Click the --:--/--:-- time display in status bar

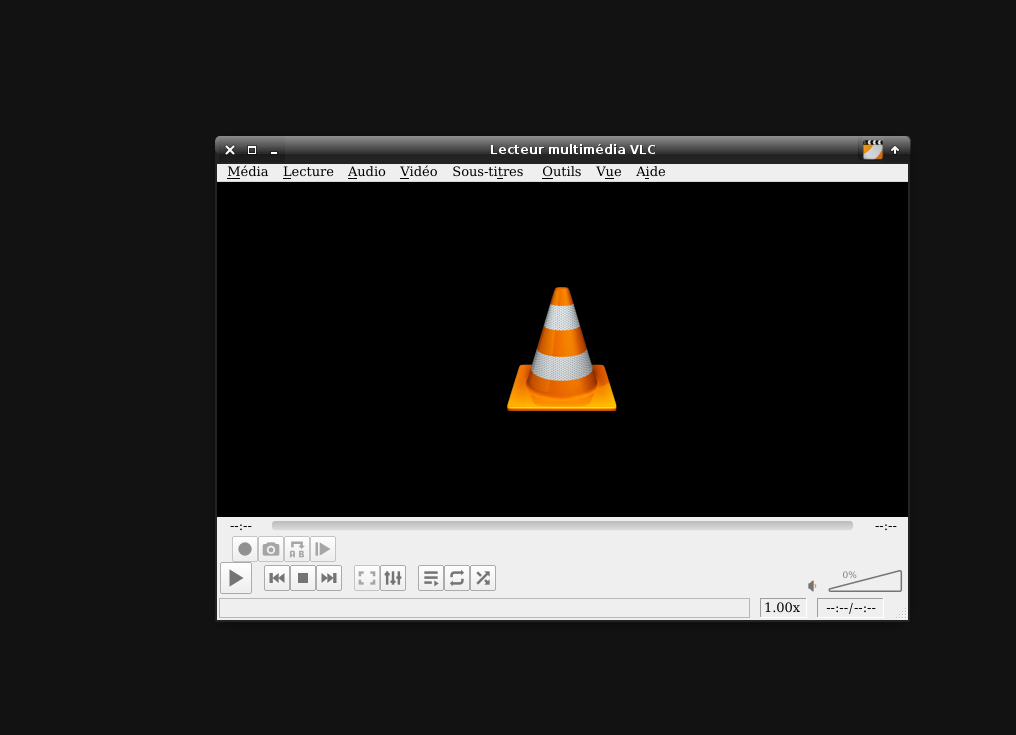(x=851, y=608)
